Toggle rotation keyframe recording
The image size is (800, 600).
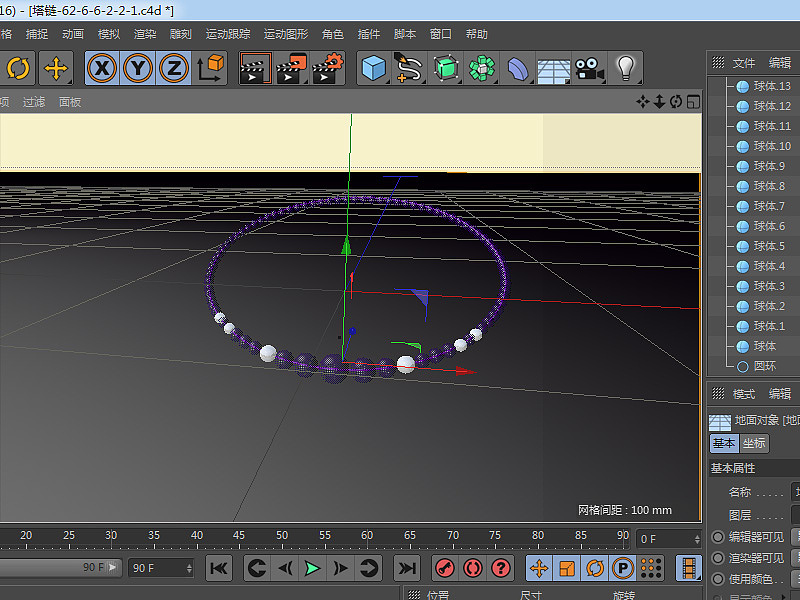coord(594,568)
